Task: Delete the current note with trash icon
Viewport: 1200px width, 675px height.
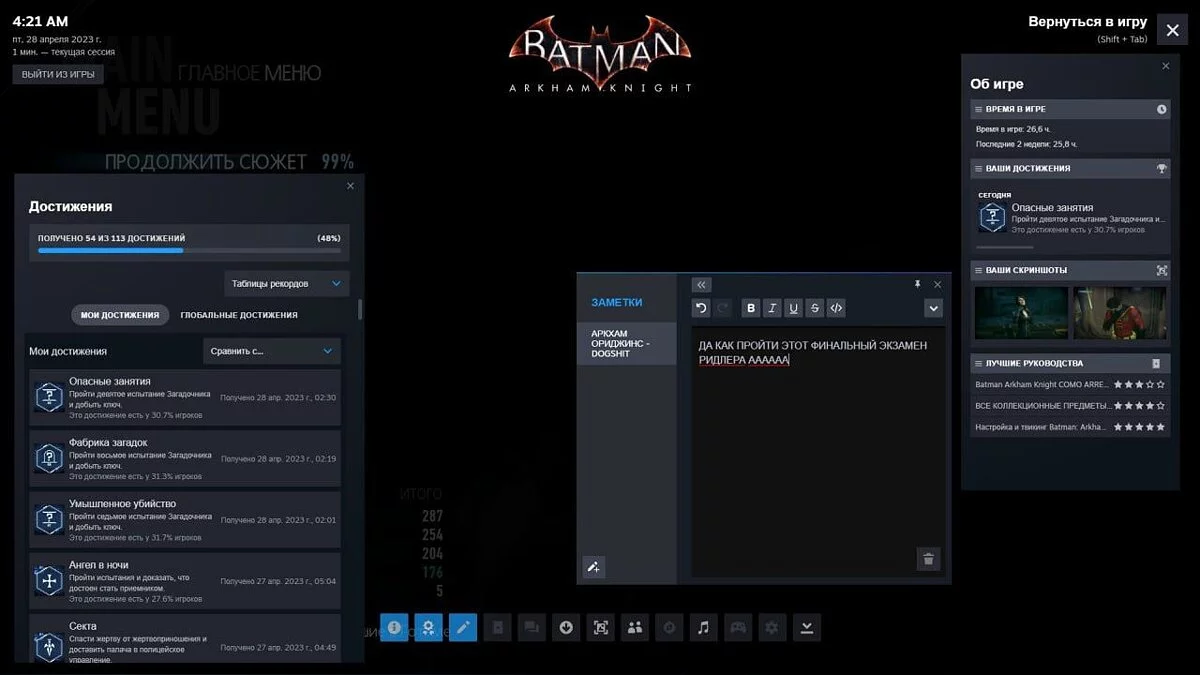Action: [928, 559]
